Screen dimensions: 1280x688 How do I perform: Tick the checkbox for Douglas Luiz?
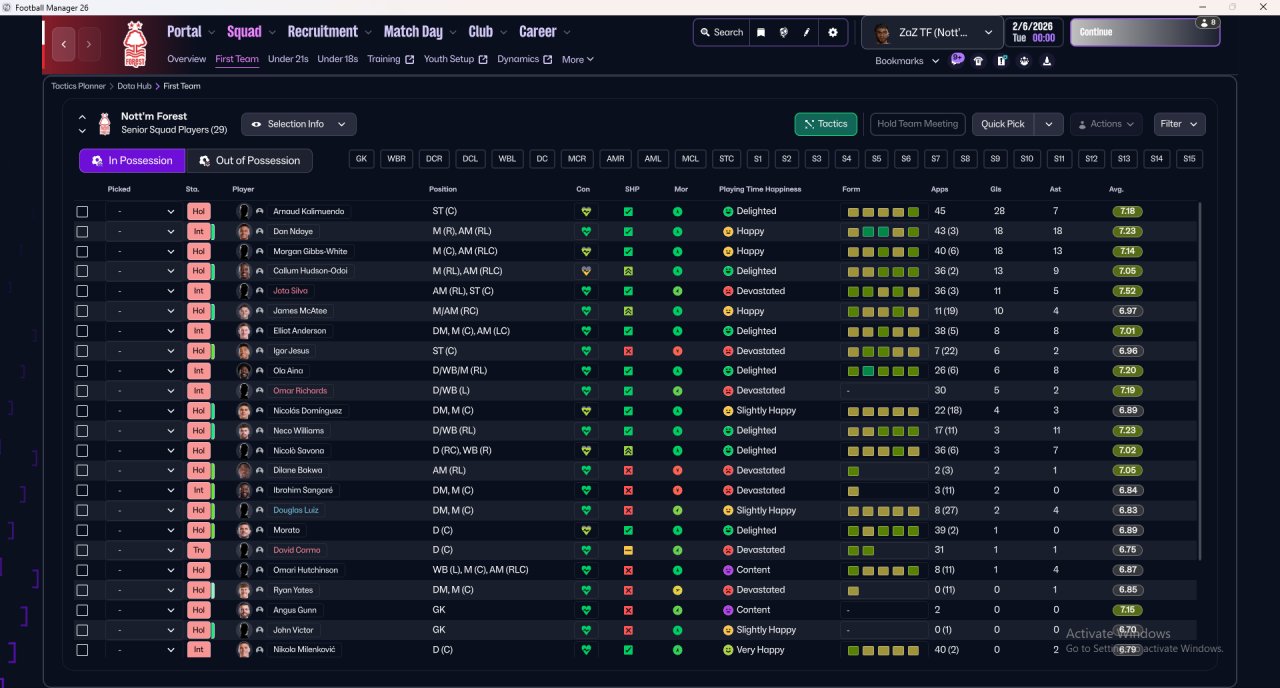pyautogui.click(x=82, y=510)
